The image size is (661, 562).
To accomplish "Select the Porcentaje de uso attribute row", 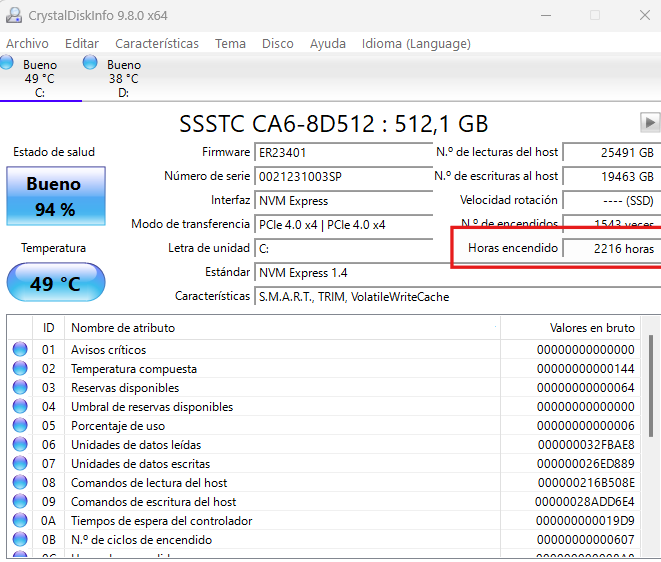I will pos(324,425).
